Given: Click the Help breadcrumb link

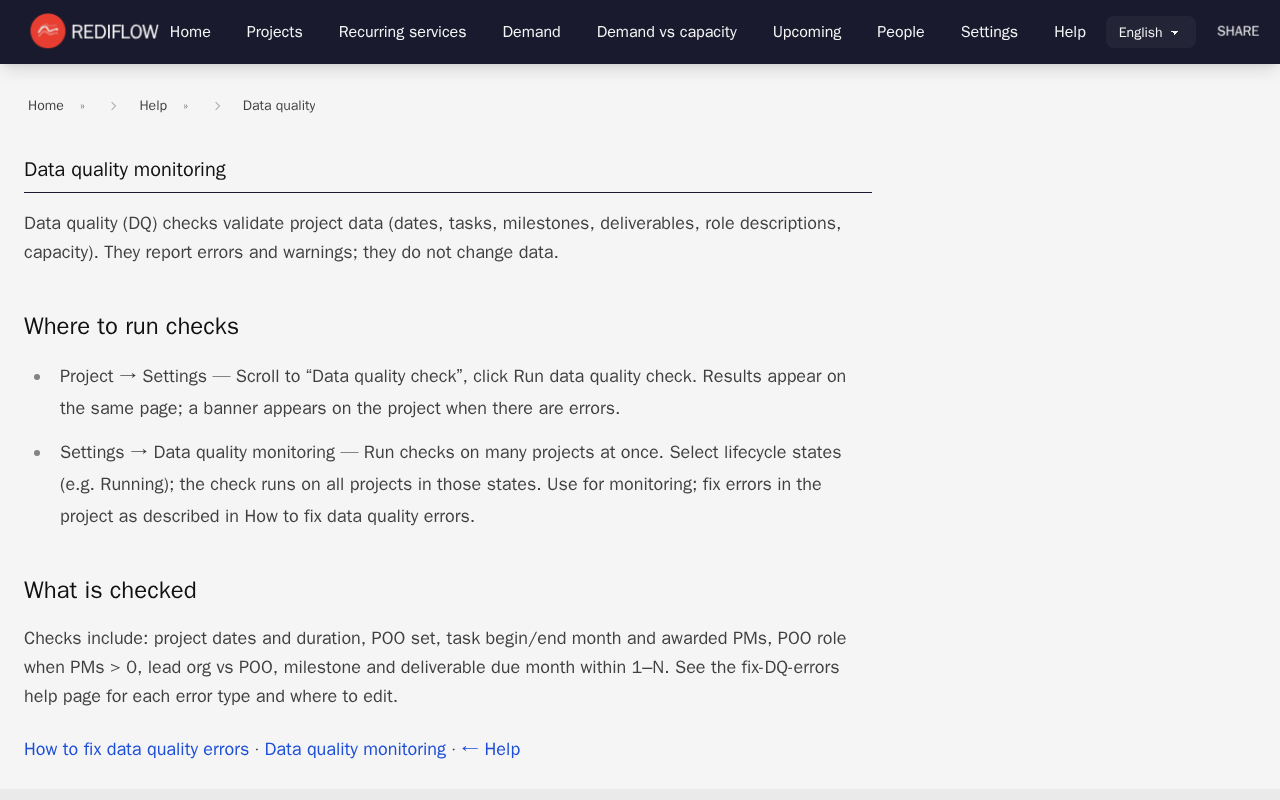Looking at the screenshot, I should coord(153,106).
